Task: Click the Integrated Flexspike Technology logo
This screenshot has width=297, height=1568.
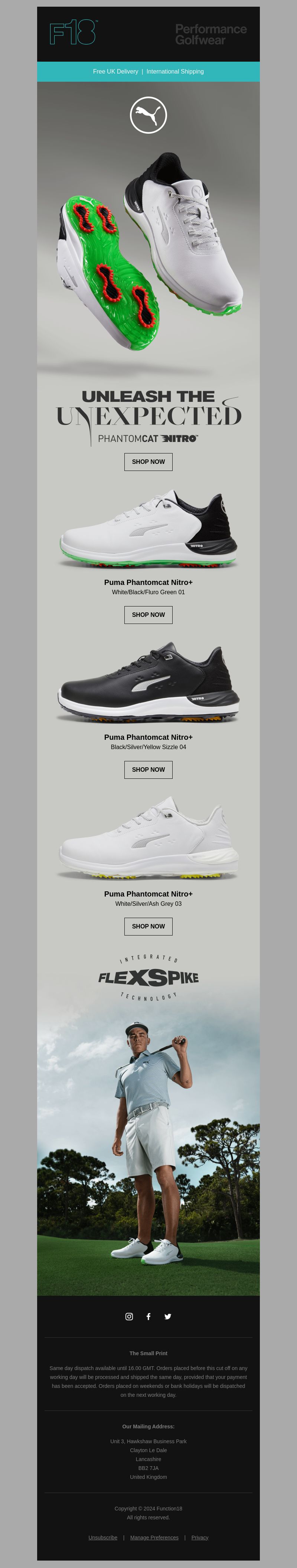Action: click(148, 977)
